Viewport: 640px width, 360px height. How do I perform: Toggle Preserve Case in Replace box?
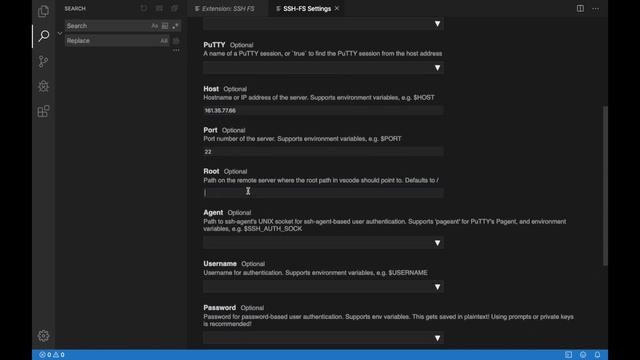[164, 40]
